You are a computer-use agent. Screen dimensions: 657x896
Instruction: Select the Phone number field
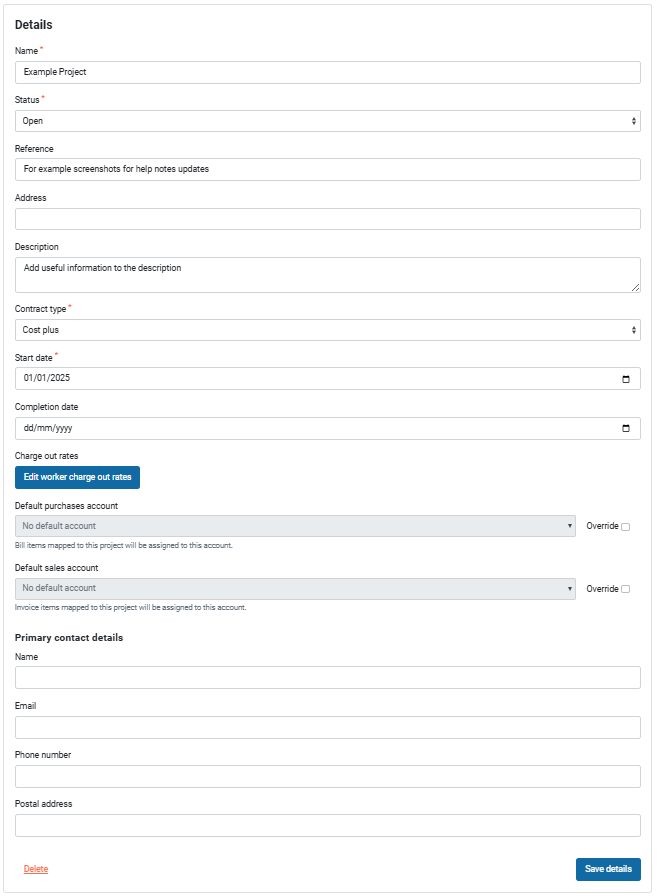327,776
